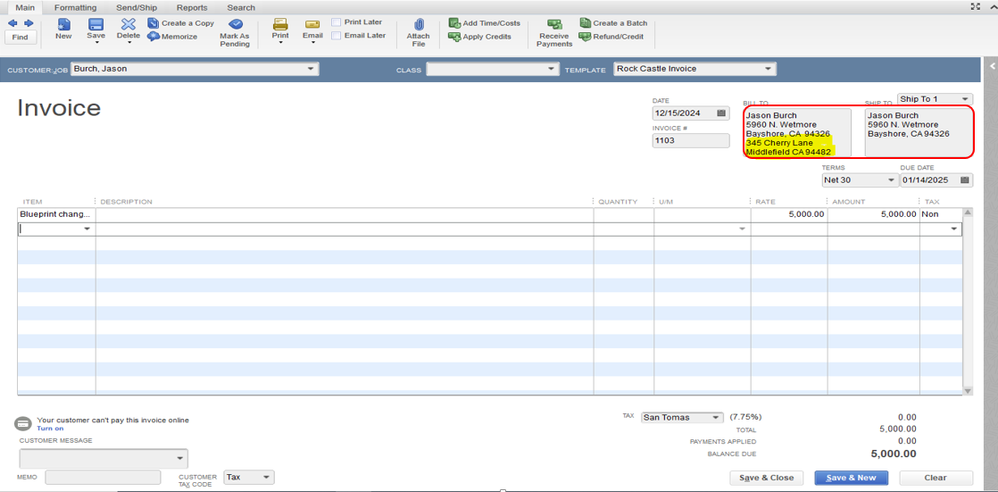Image resolution: width=998 pixels, height=492 pixels.
Task: Select the 5,000.00 Rate cell
Action: point(789,214)
